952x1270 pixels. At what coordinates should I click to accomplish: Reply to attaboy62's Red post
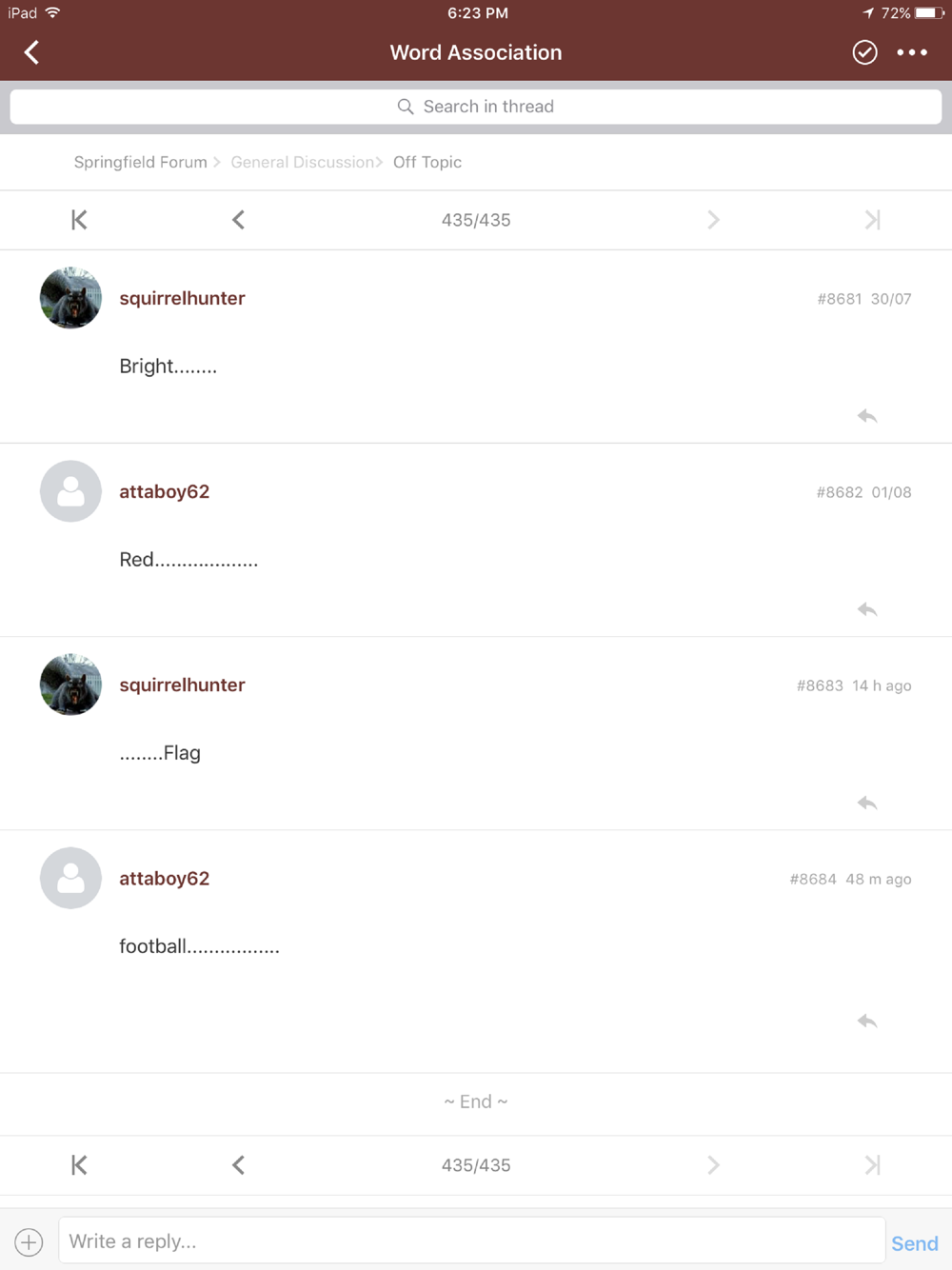point(867,609)
